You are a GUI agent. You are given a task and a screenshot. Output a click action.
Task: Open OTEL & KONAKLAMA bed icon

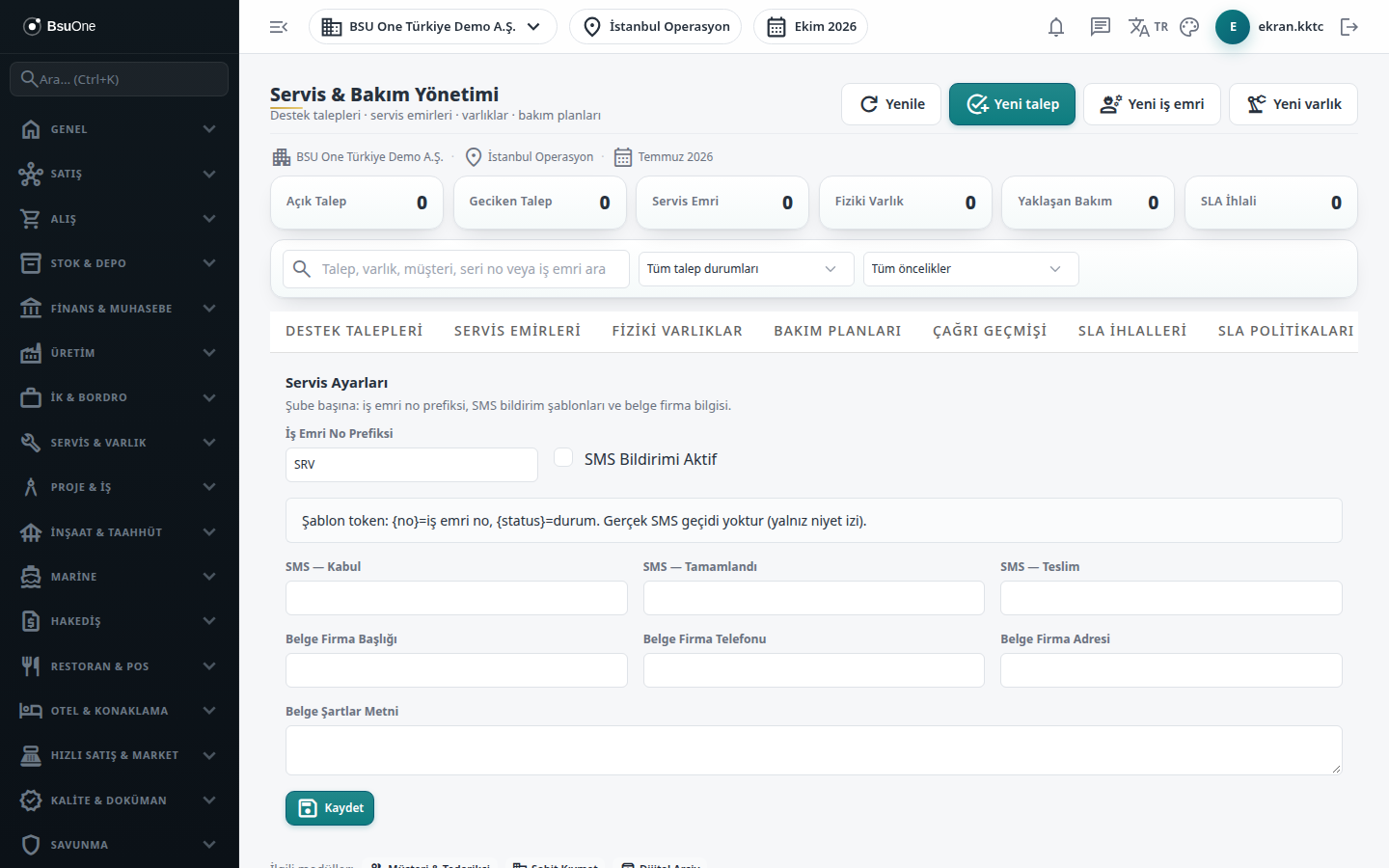[31, 711]
